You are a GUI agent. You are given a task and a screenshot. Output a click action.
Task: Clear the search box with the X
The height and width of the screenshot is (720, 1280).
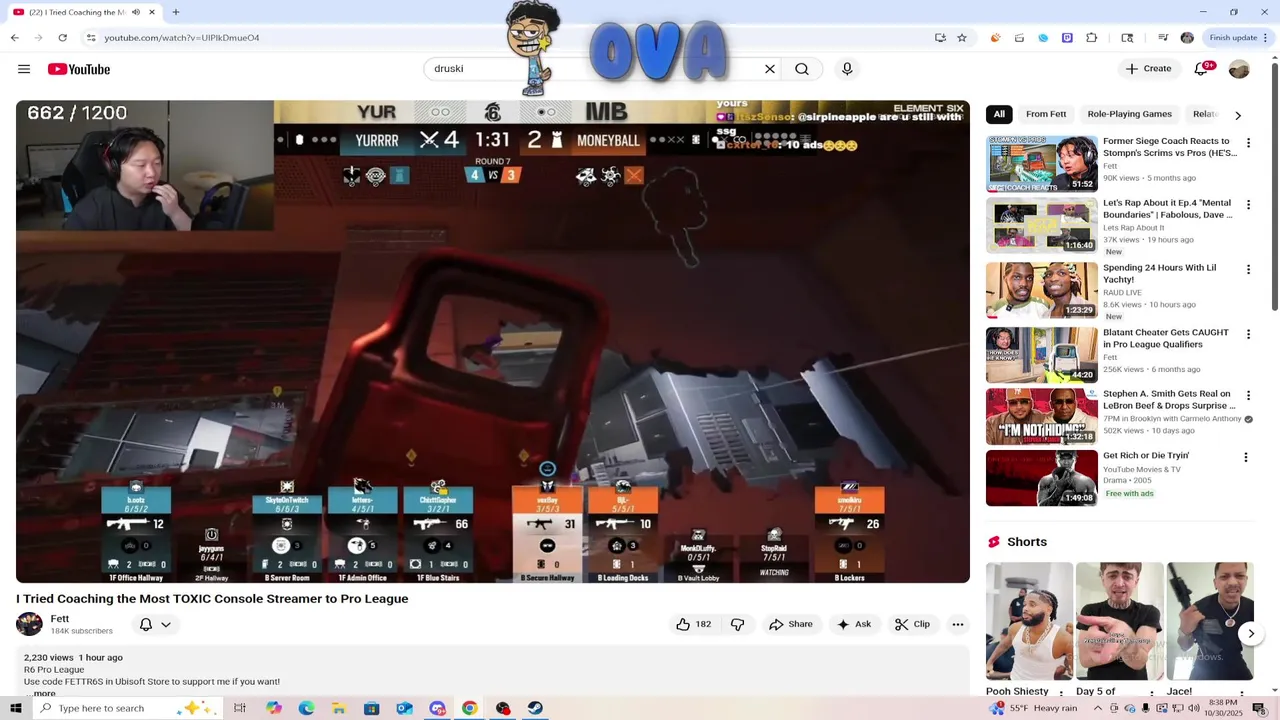coord(770,69)
